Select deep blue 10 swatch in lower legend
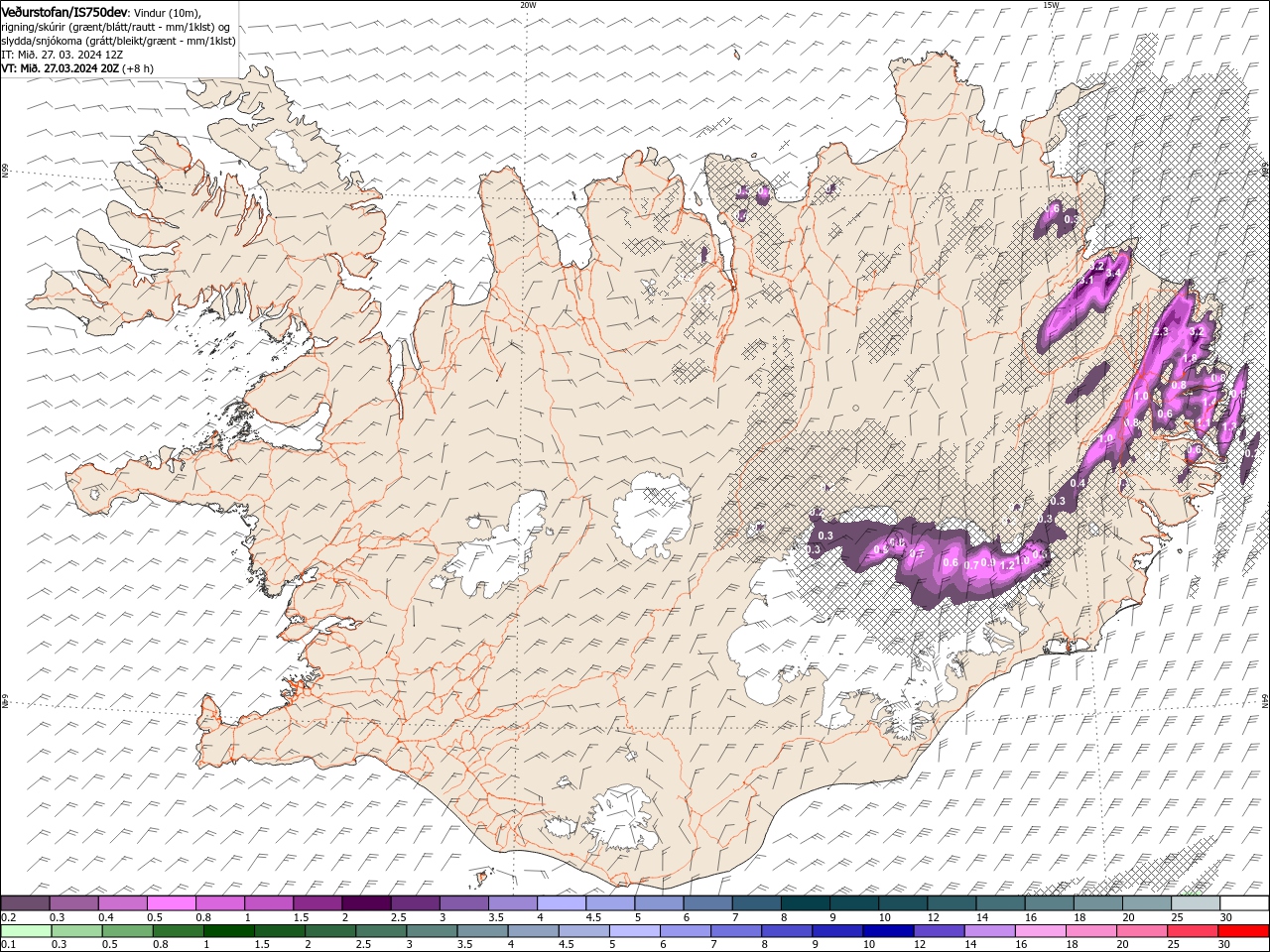1270x952 pixels. [x=889, y=931]
